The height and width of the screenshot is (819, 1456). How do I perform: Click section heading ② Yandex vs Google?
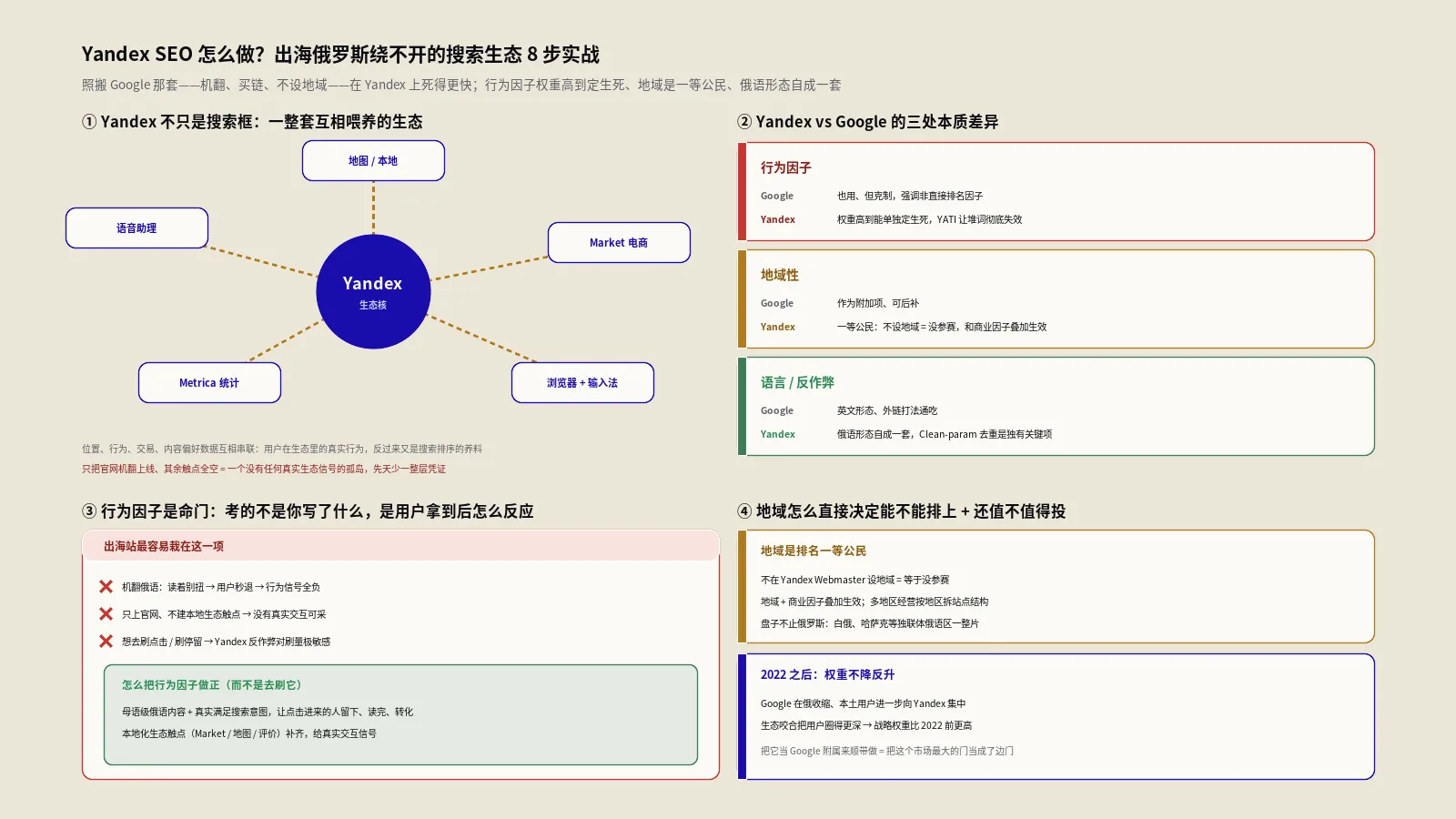[x=868, y=122]
